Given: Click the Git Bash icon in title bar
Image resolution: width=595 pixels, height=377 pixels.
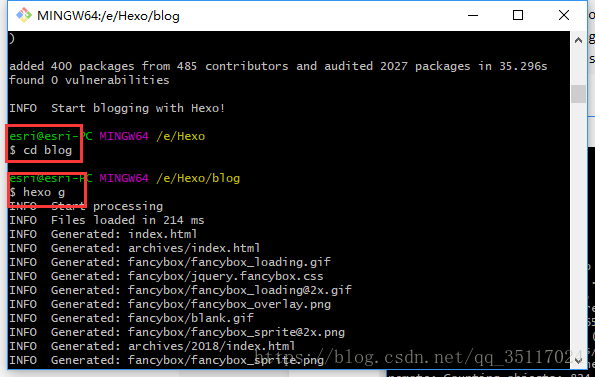Looking at the screenshot, I should (24, 16).
